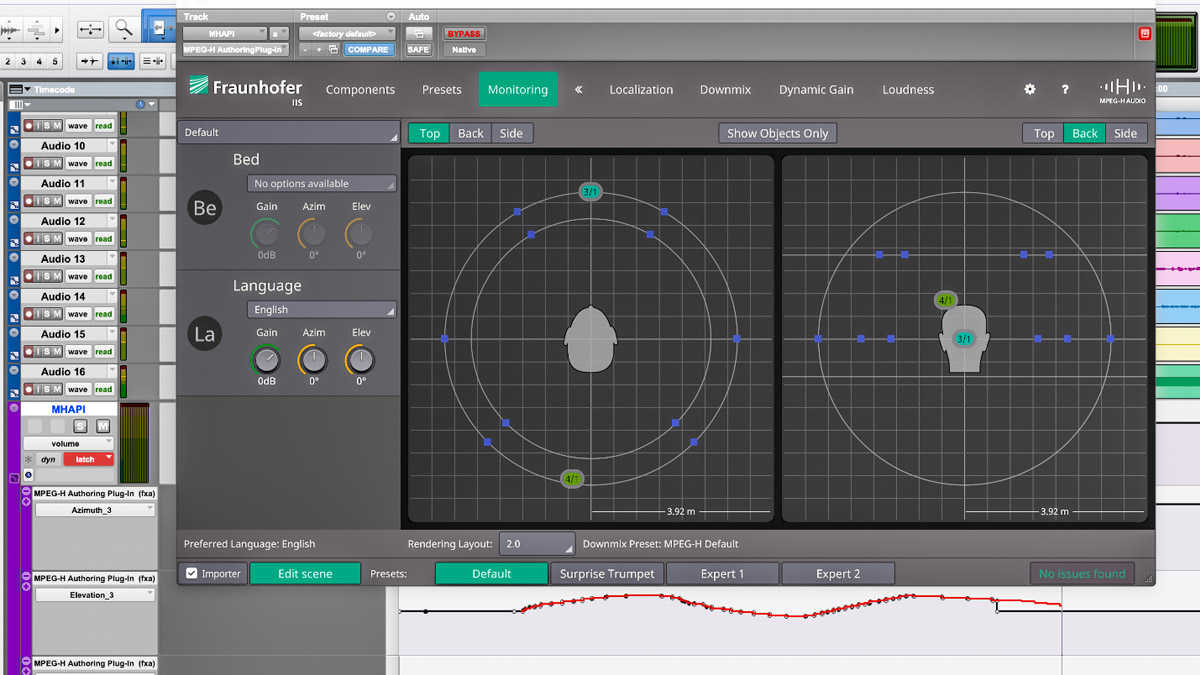Click the Edit scene button
The height and width of the screenshot is (675, 1200).
coord(305,573)
